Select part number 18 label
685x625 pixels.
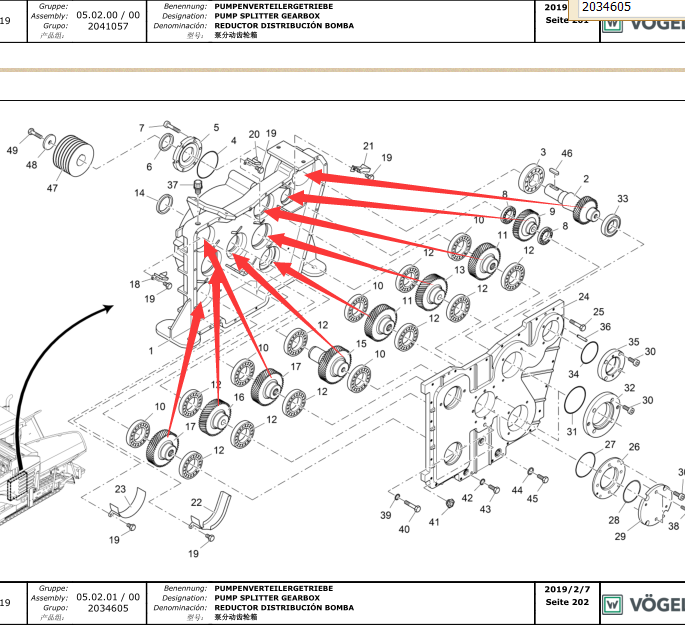point(135,284)
